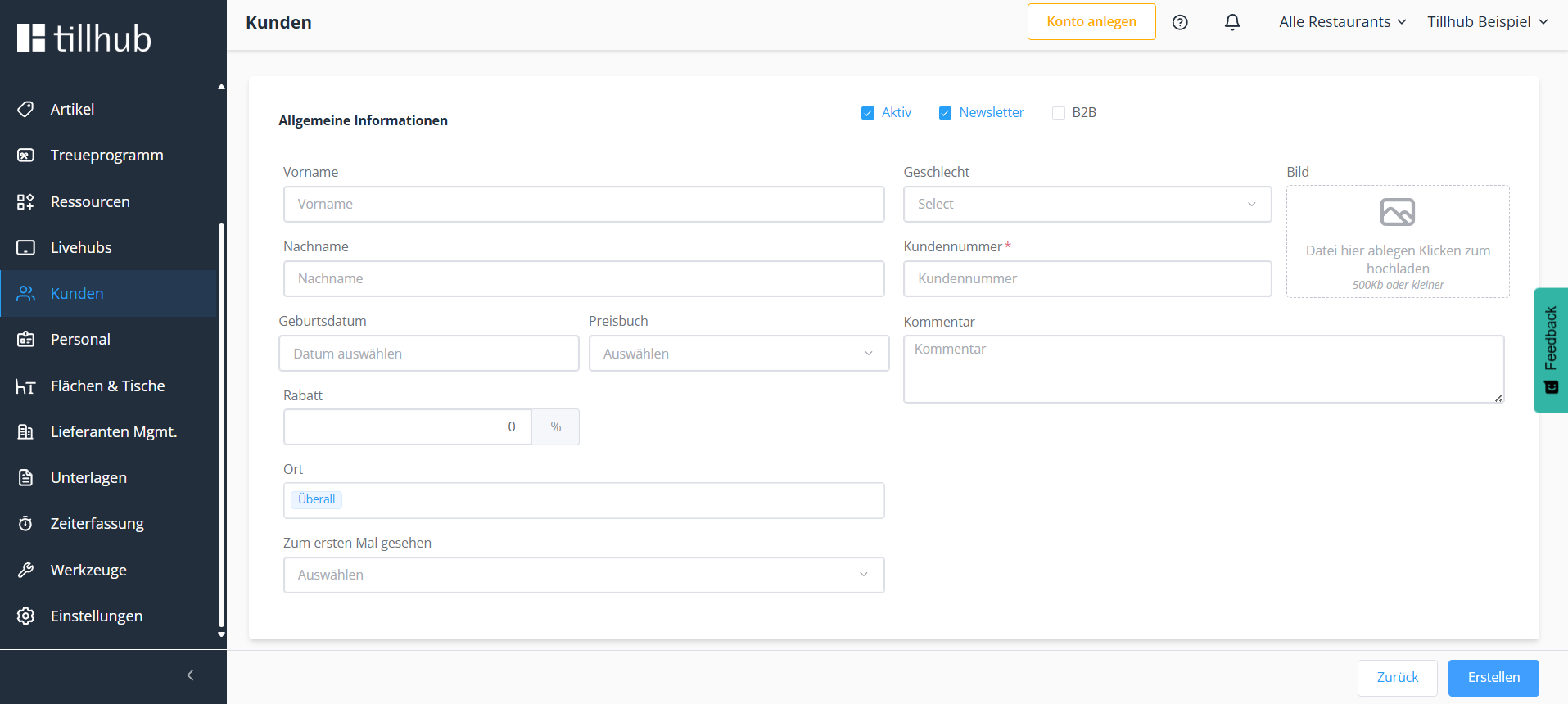The height and width of the screenshot is (704, 1568).
Task: Open notifications bell icon
Action: (x=1232, y=22)
